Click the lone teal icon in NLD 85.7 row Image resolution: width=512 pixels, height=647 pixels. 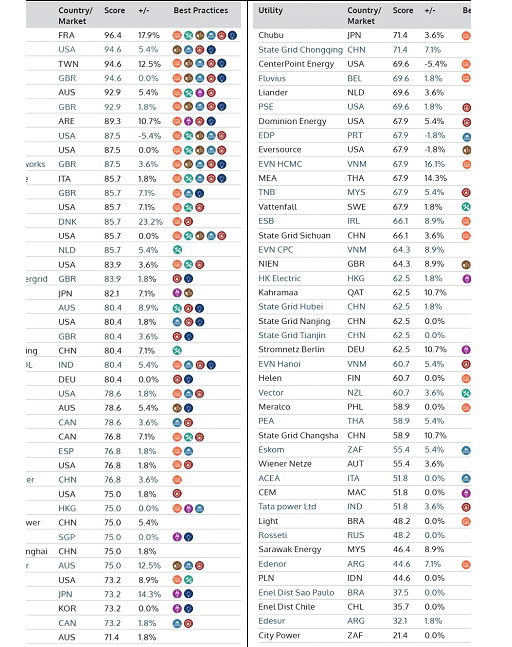point(177,250)
